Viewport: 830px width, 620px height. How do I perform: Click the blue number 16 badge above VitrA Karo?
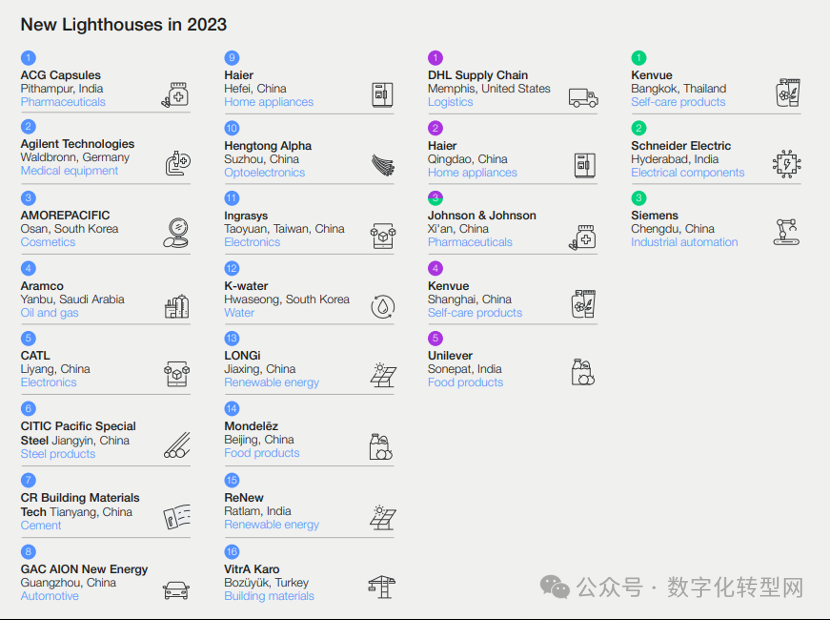pyautogui.click(x=232, y=552)
